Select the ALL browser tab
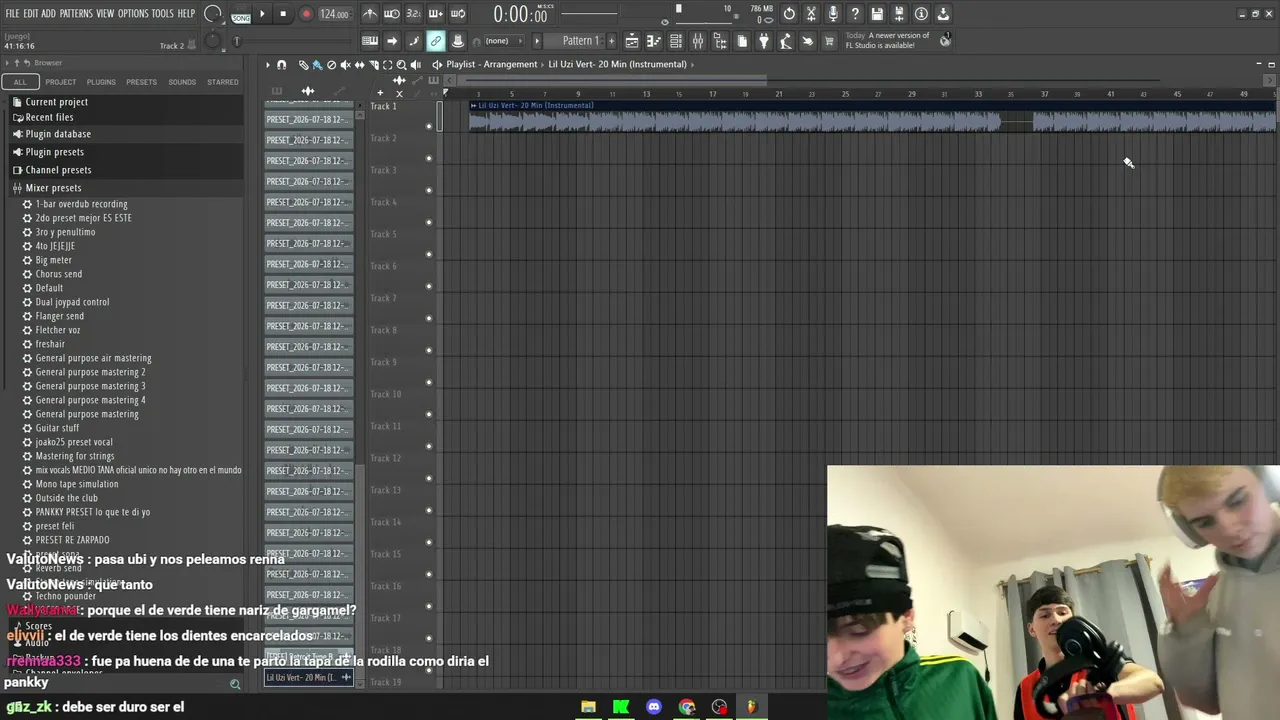Screen dimensions: 1280x720 coord(20,82)
